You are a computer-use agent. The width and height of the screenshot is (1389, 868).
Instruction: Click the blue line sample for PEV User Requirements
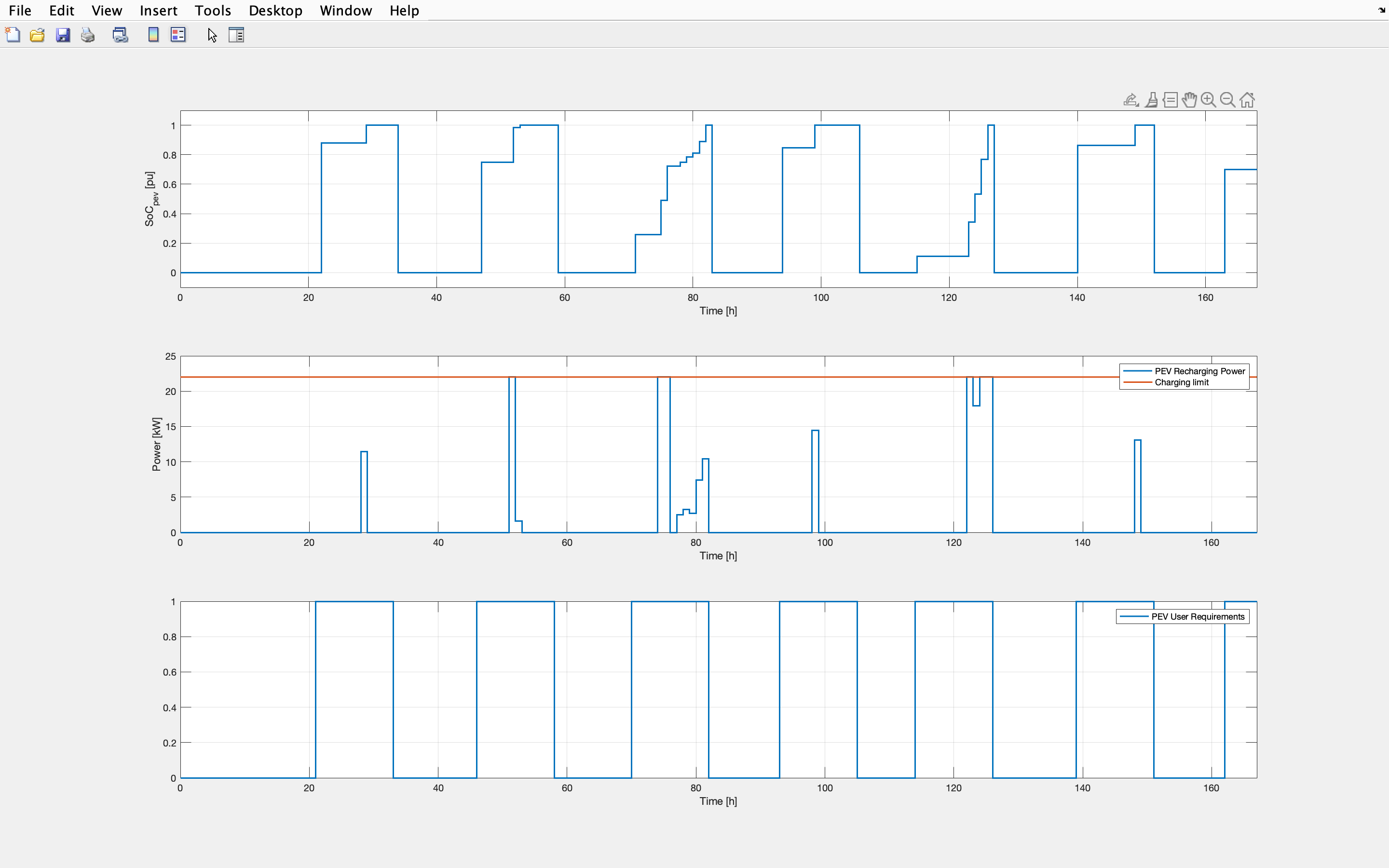(x=1134, y=617)
